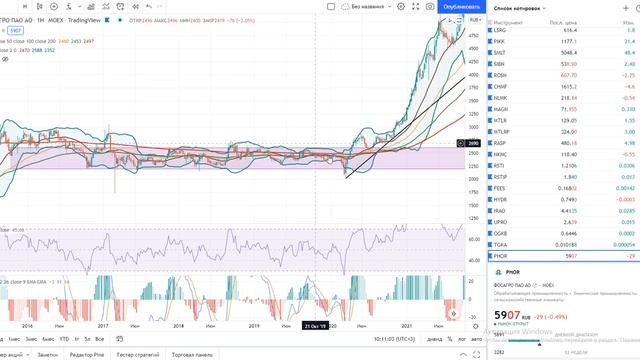
Task: Open the financials bar-chart icon
Action: pos(91,7)
